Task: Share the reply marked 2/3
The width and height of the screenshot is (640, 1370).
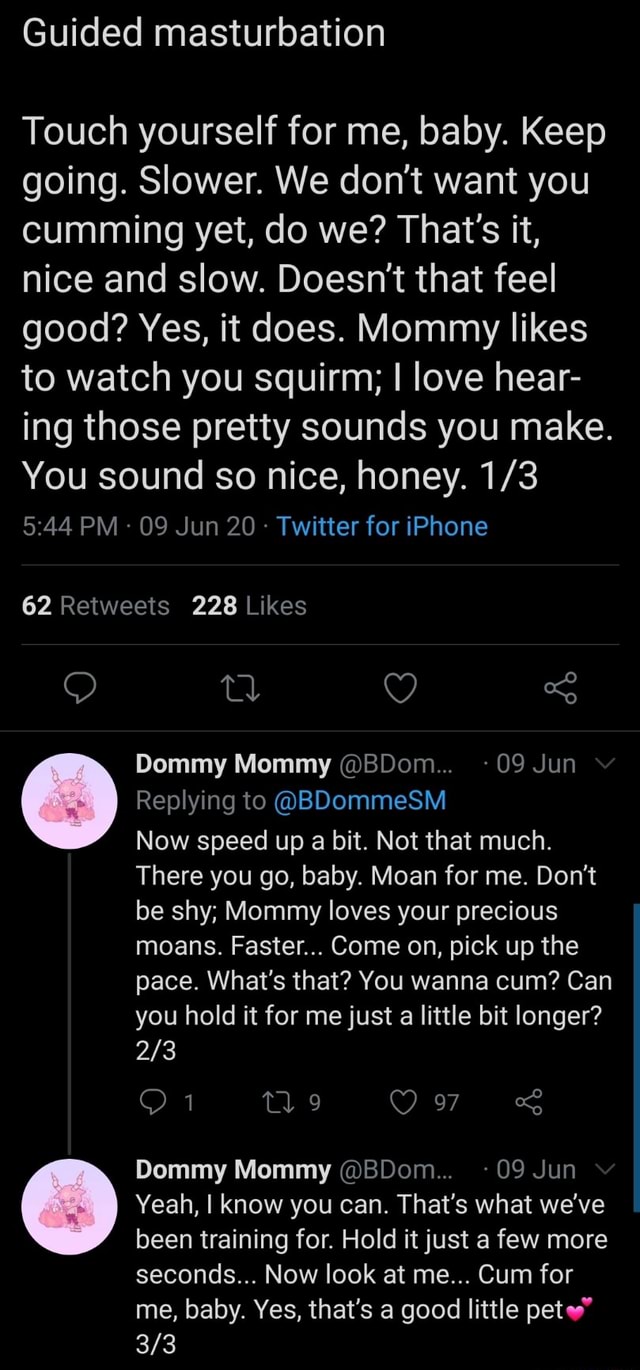Action: tap(527, 1103)
